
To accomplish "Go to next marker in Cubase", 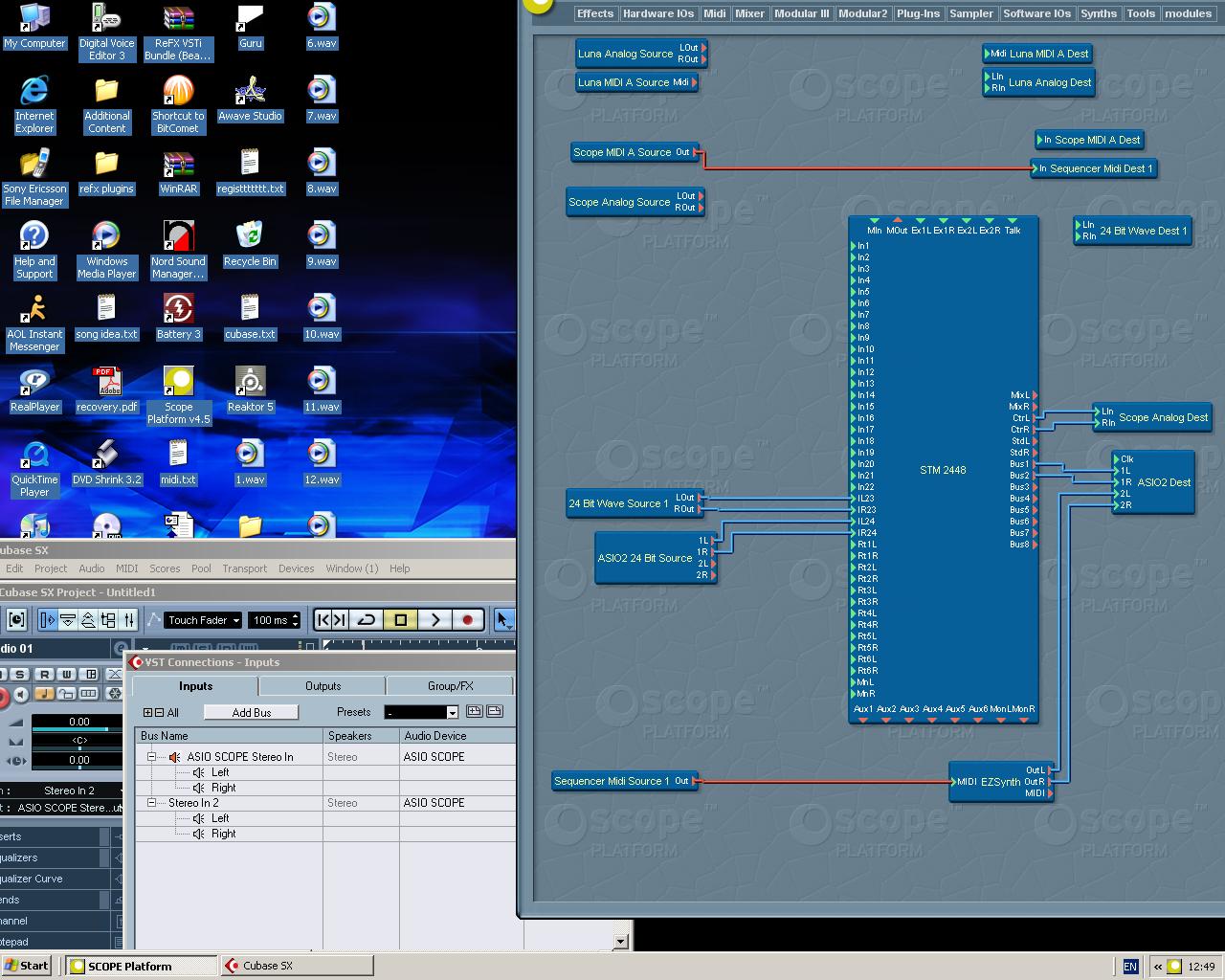I will click(339, 620).
